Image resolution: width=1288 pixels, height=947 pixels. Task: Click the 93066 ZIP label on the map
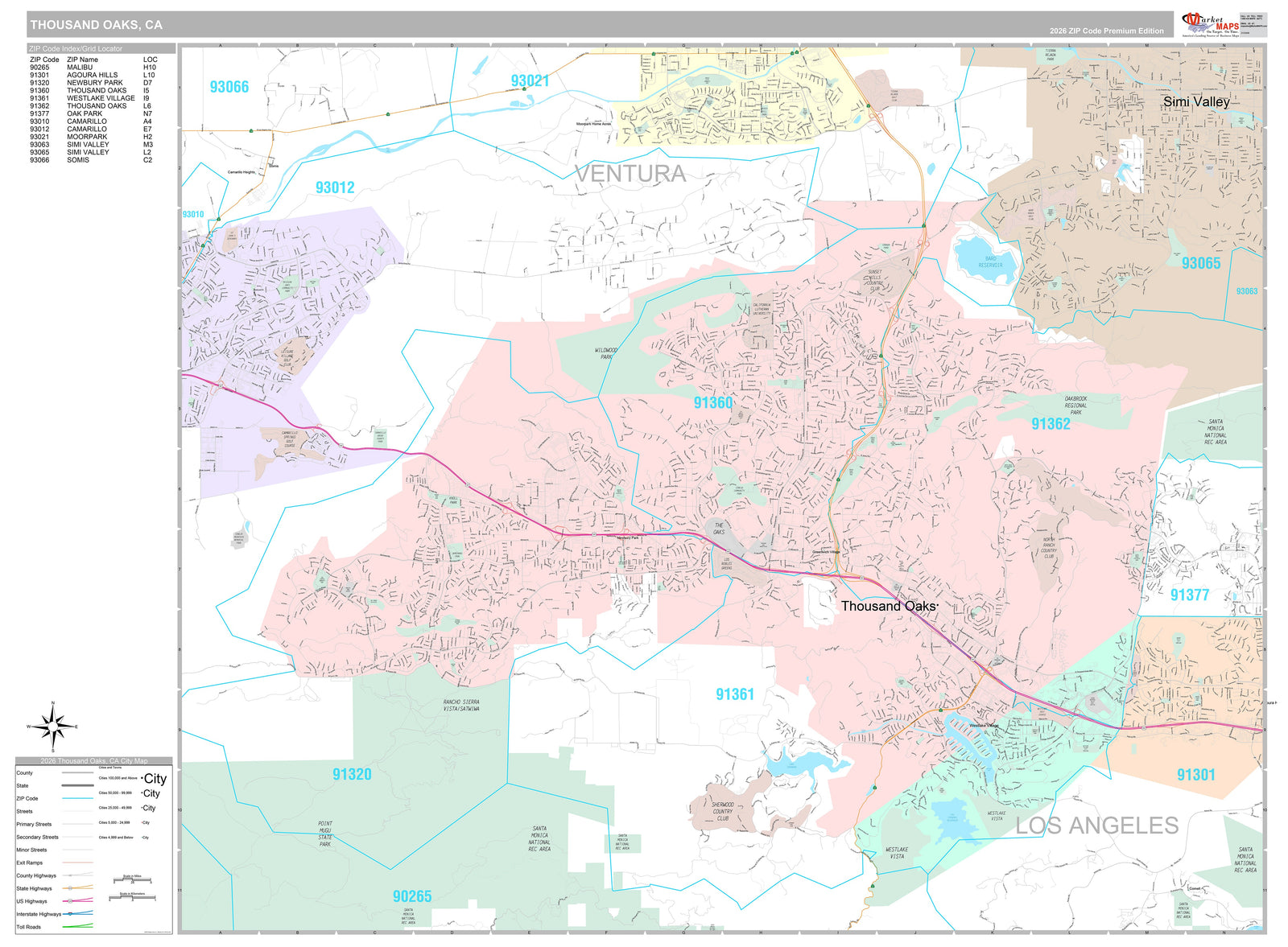point(229,87)
